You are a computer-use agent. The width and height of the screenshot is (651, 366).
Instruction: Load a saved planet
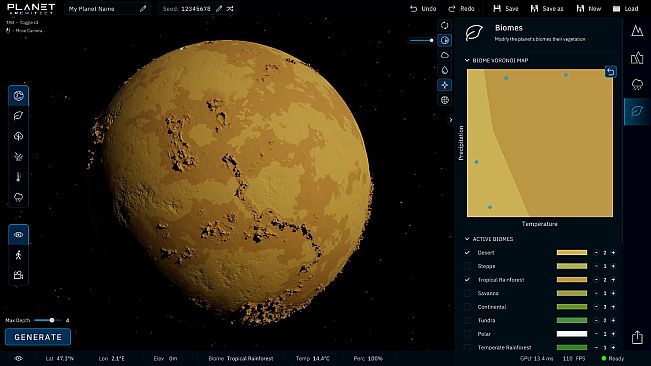click(x=626, y=9)
